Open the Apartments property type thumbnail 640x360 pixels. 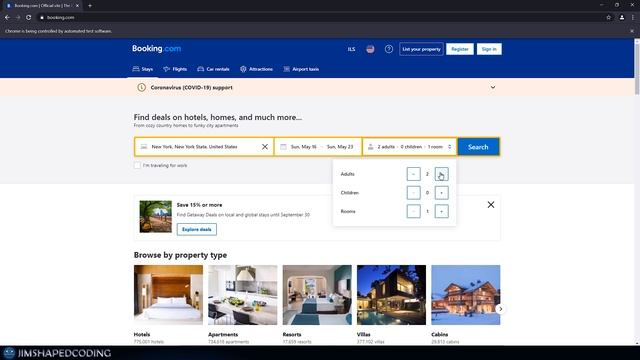point(242,295)
